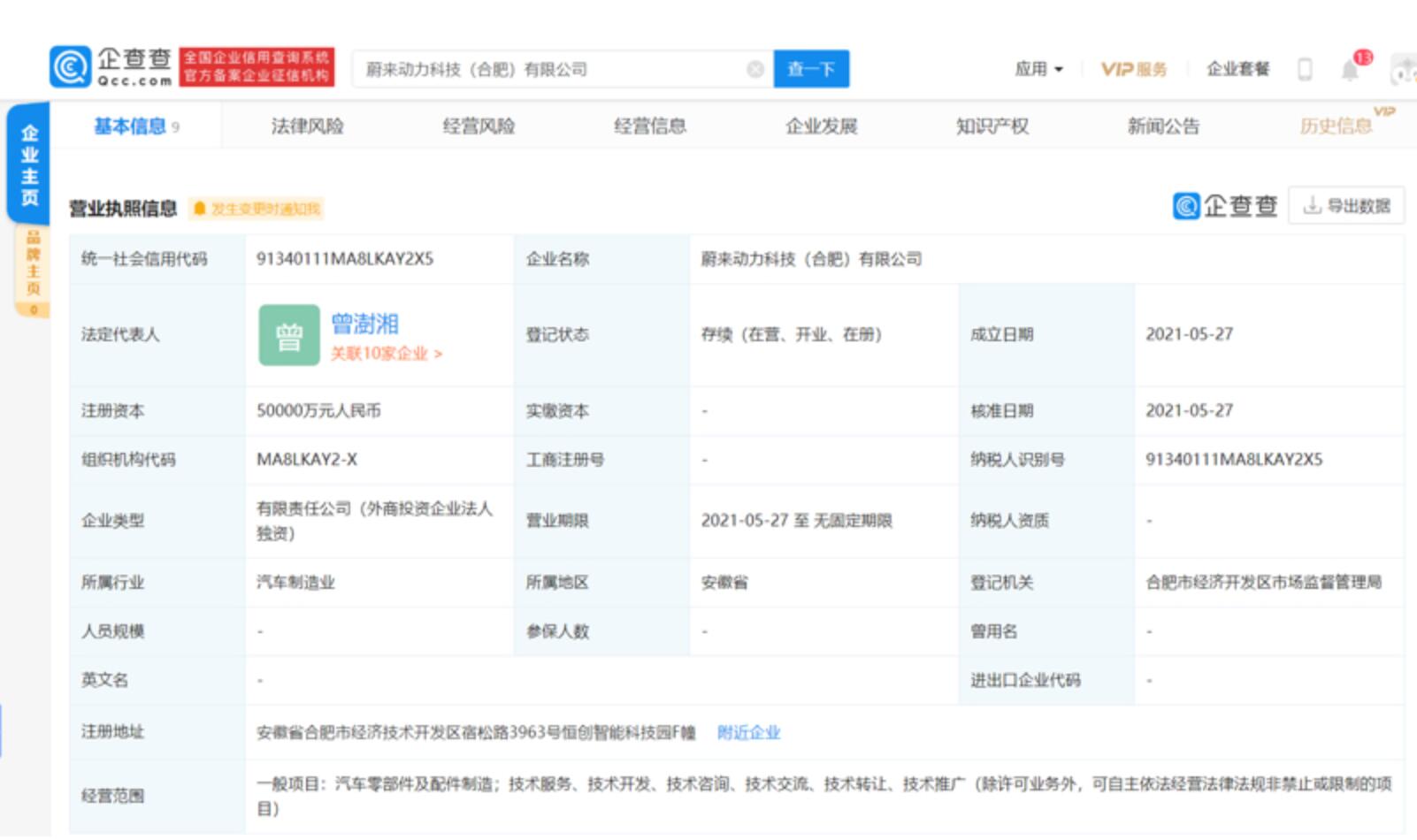Image resolution: width=1417 pixels, height=840 pixels.
Task: Select the 品牌主页 sidebar tab
Action: [x=33, y=271]
